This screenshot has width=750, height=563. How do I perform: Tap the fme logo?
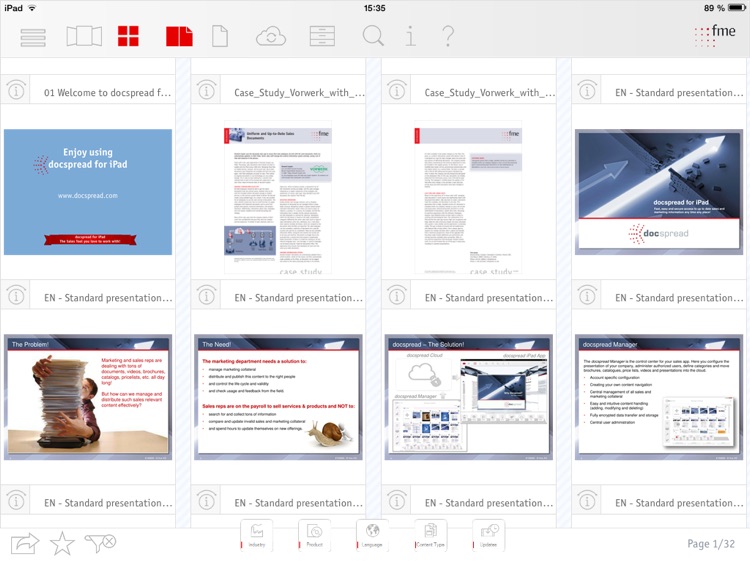(715, 35)
